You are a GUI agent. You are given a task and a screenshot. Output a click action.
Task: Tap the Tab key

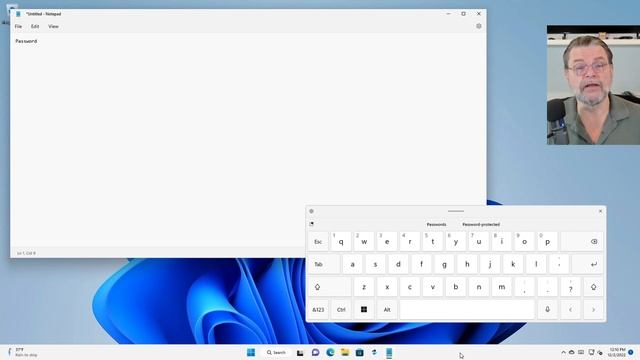click(x=324, y=264)
